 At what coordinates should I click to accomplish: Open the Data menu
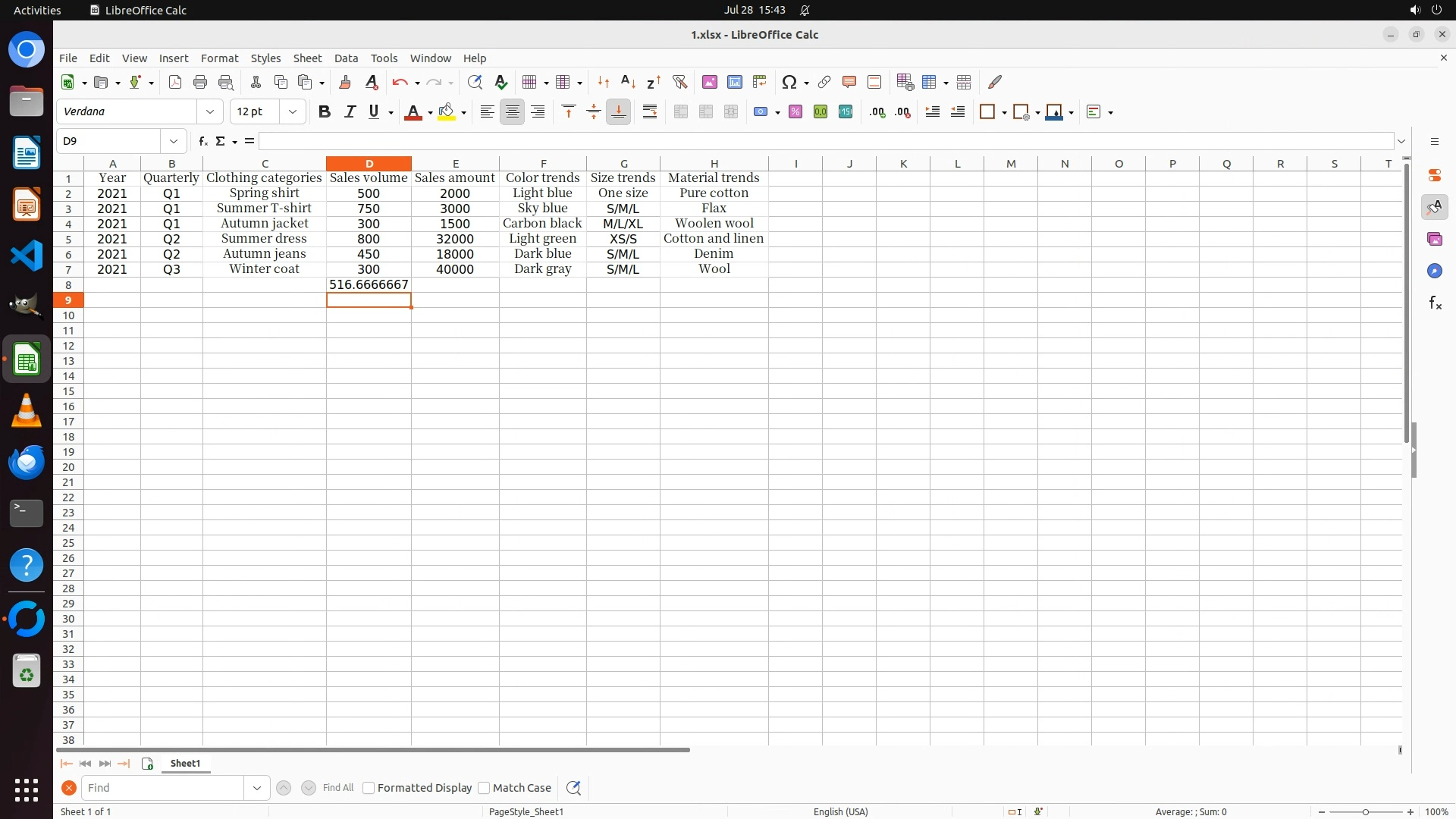346,58
